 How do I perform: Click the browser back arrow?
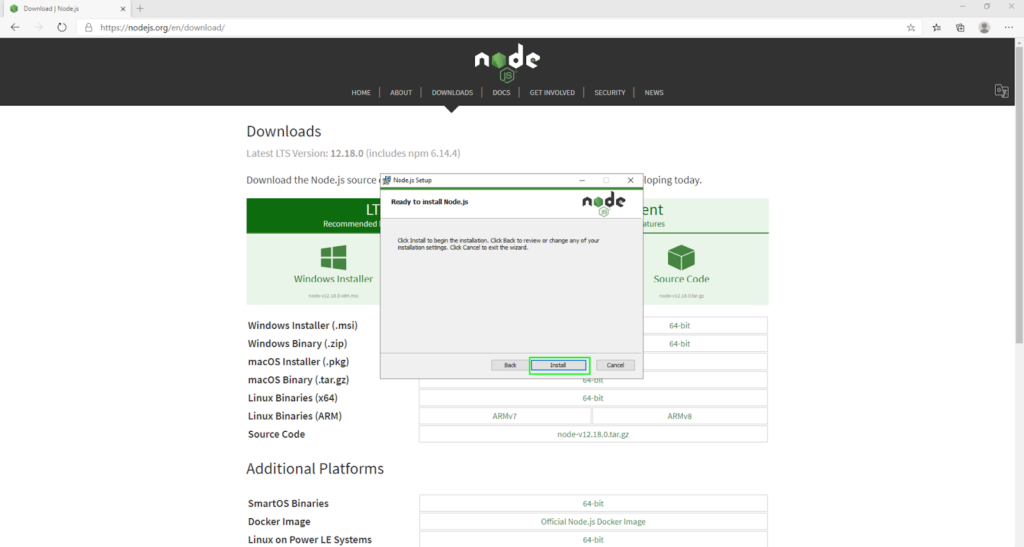[x=15, y=27]
